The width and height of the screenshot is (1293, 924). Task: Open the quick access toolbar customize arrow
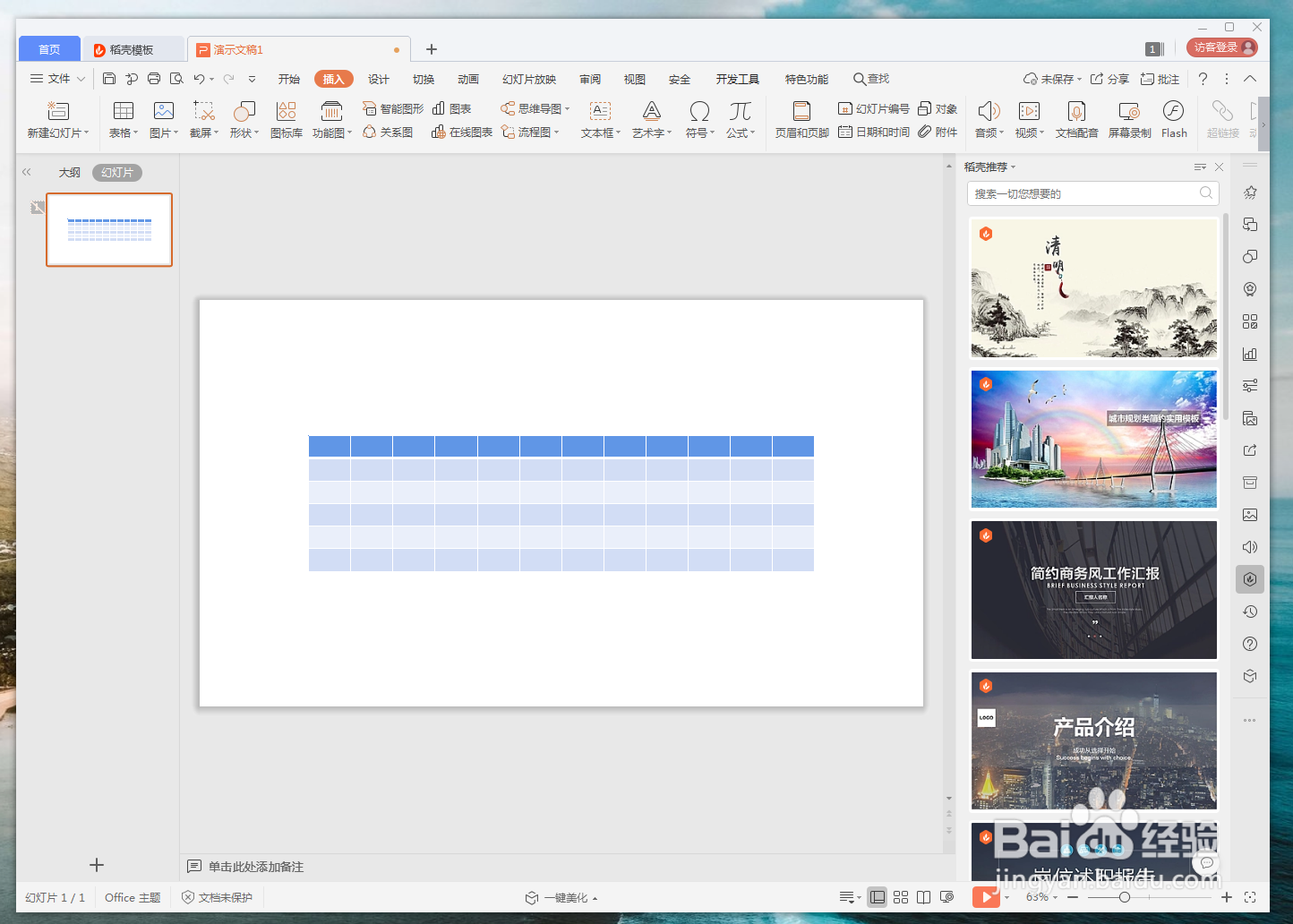(x=252, y=79)
